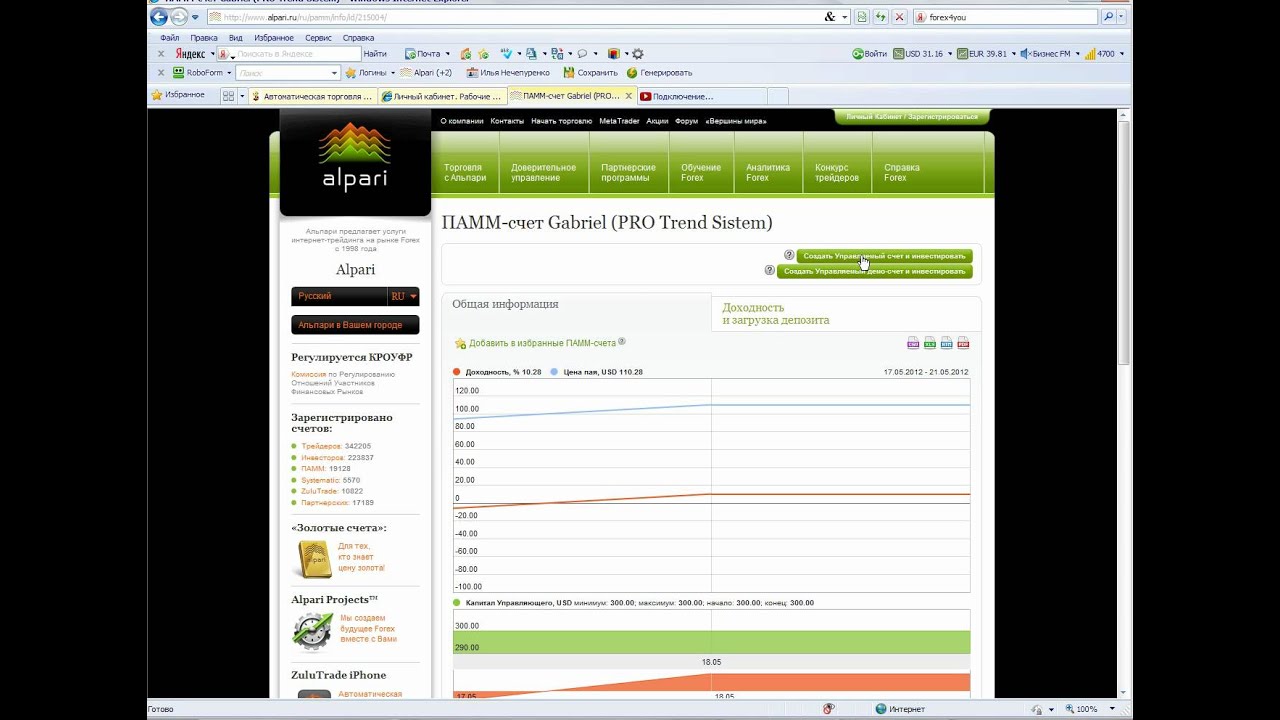Toggle Цена пая series in chart legend
The image size is (1280, 720).
point(555,372)
